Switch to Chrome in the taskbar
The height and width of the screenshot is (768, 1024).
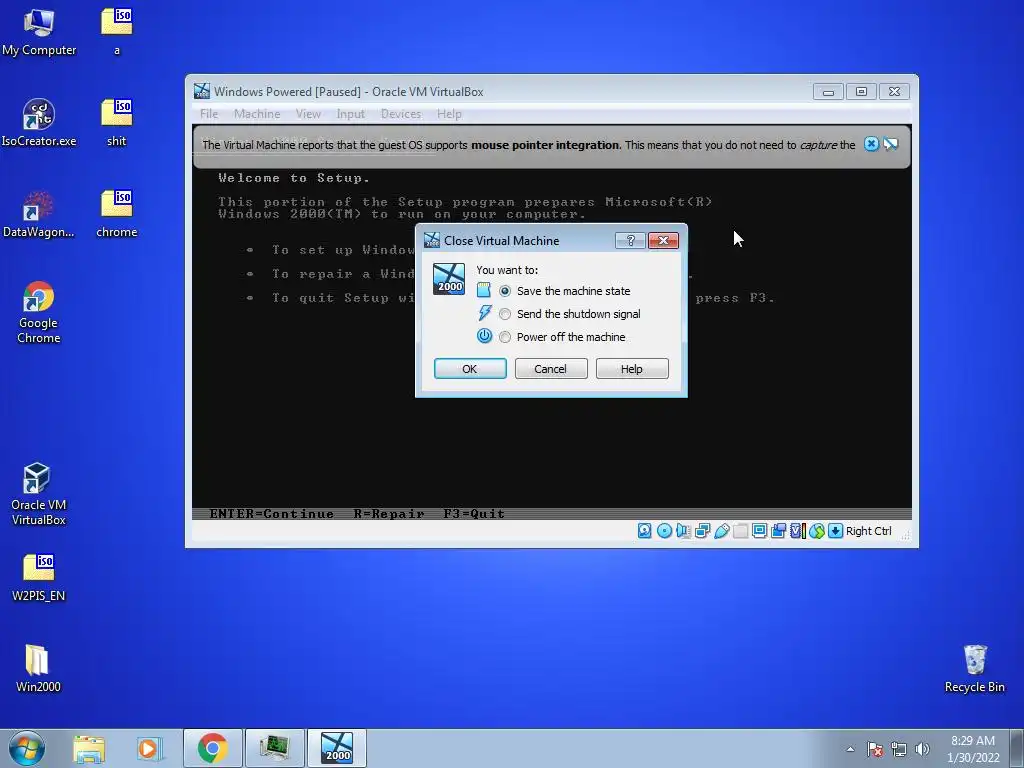pyautogui.click(x=213, y=748)
